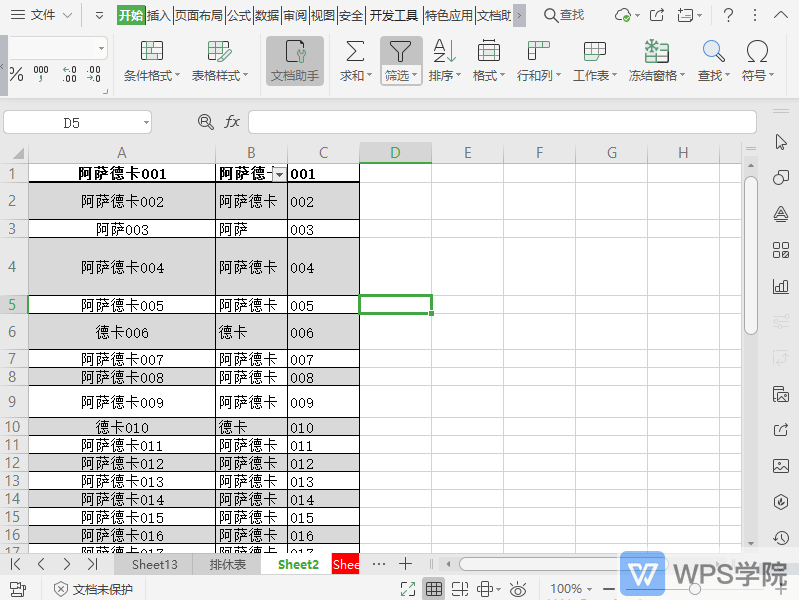This screenshot has height=600, width=799.
Task: Click the fx insert function icon
Action: pos(232,122)
